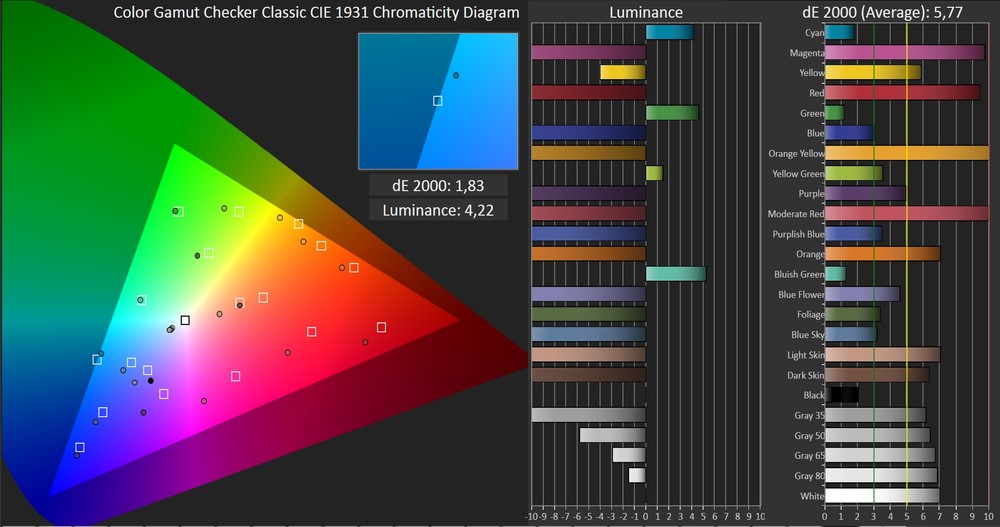Select the Moderate Red dE 2000 bar
Image resolution: width=1000 pixels, height=527 pixels.
pyautogui.click(x=906, y=214)
